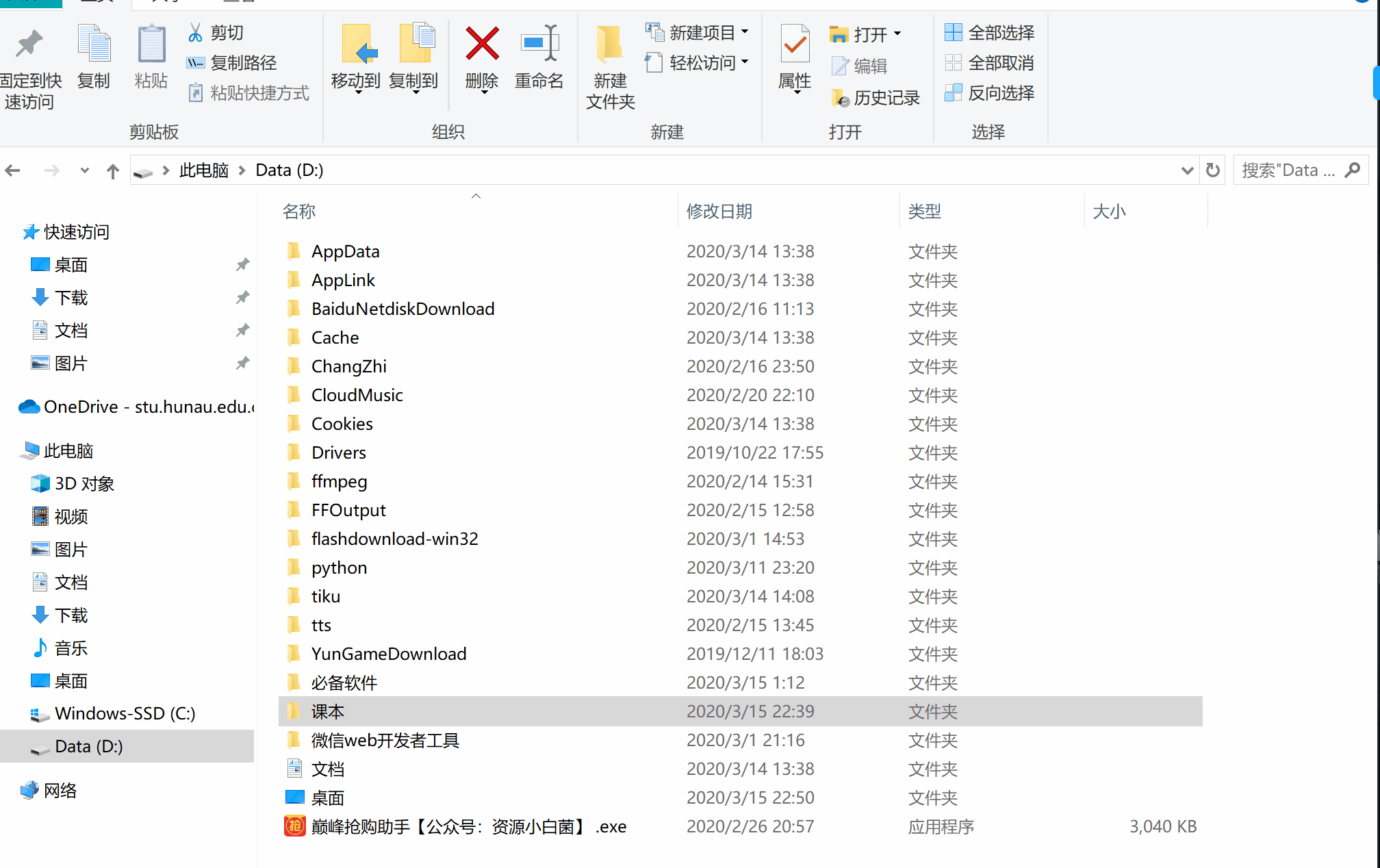Sort by the 修改日期 column header
The height and width of the screenshot is (868, 1380).
[719, 212]
